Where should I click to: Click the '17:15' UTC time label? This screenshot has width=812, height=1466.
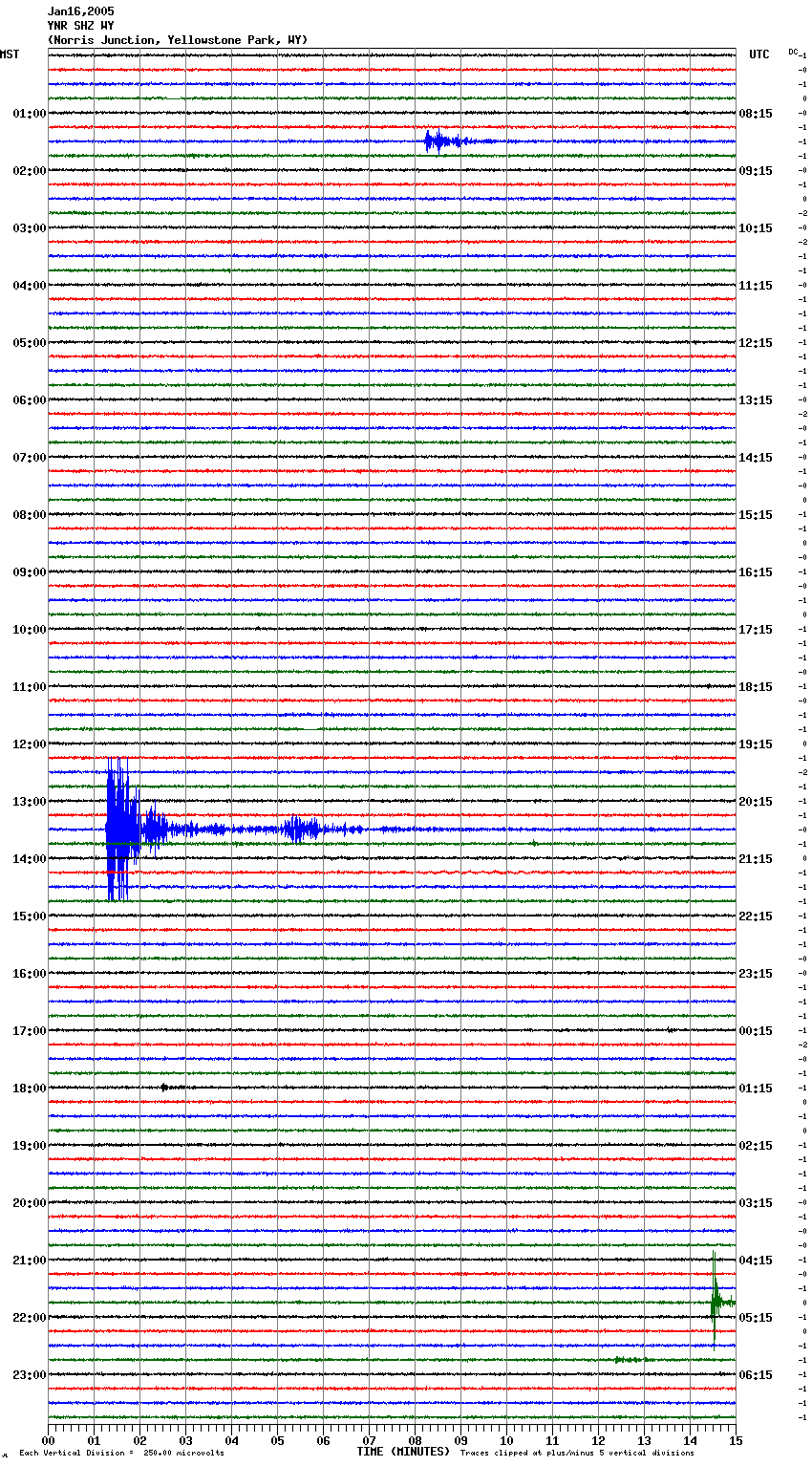[756, 630]
